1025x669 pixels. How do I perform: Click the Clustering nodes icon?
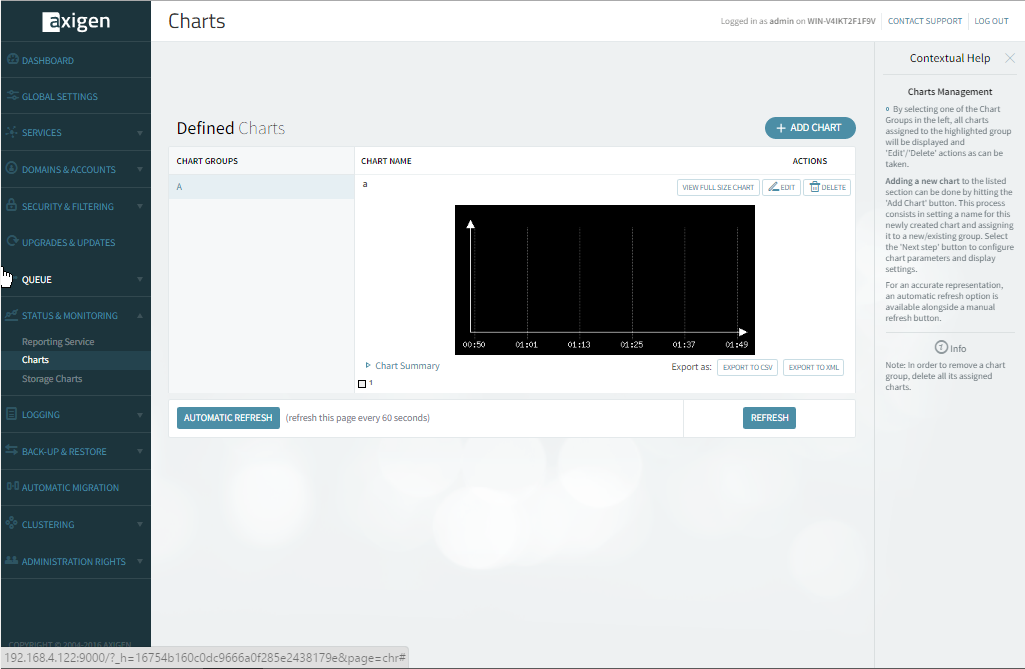pos(13,524)
